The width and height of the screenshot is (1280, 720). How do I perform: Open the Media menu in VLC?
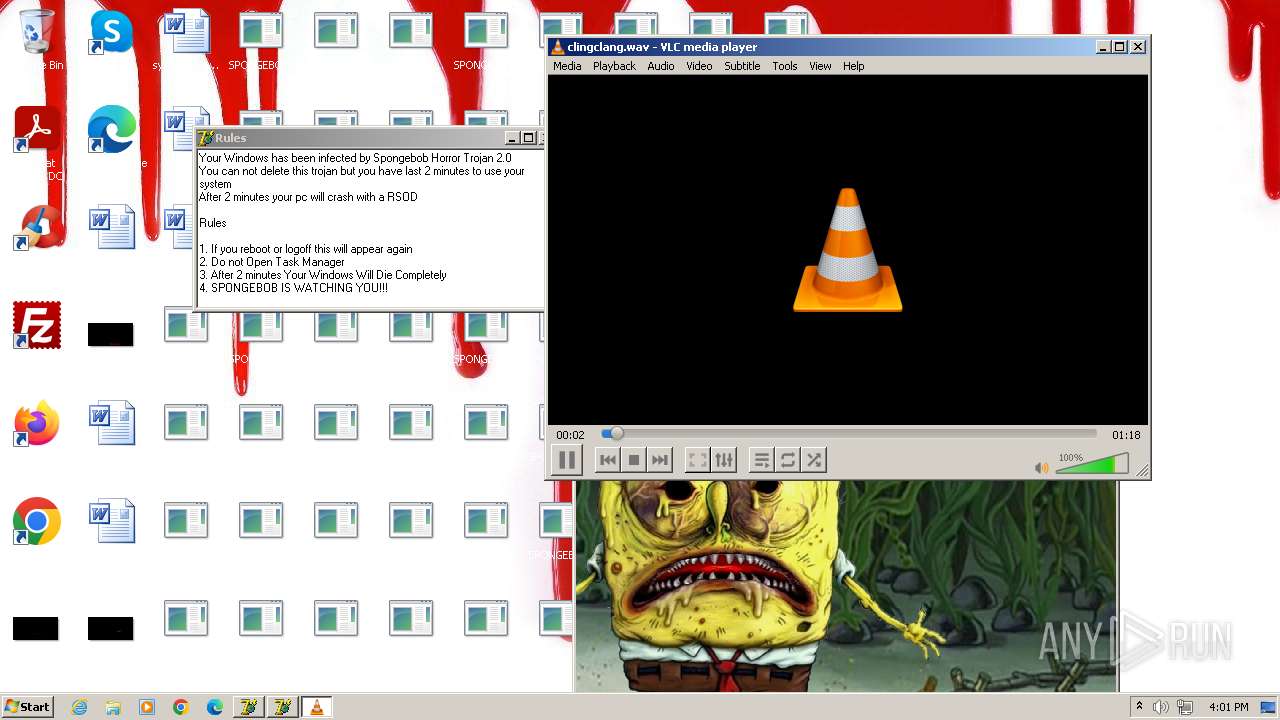click(x=567, y=66)
